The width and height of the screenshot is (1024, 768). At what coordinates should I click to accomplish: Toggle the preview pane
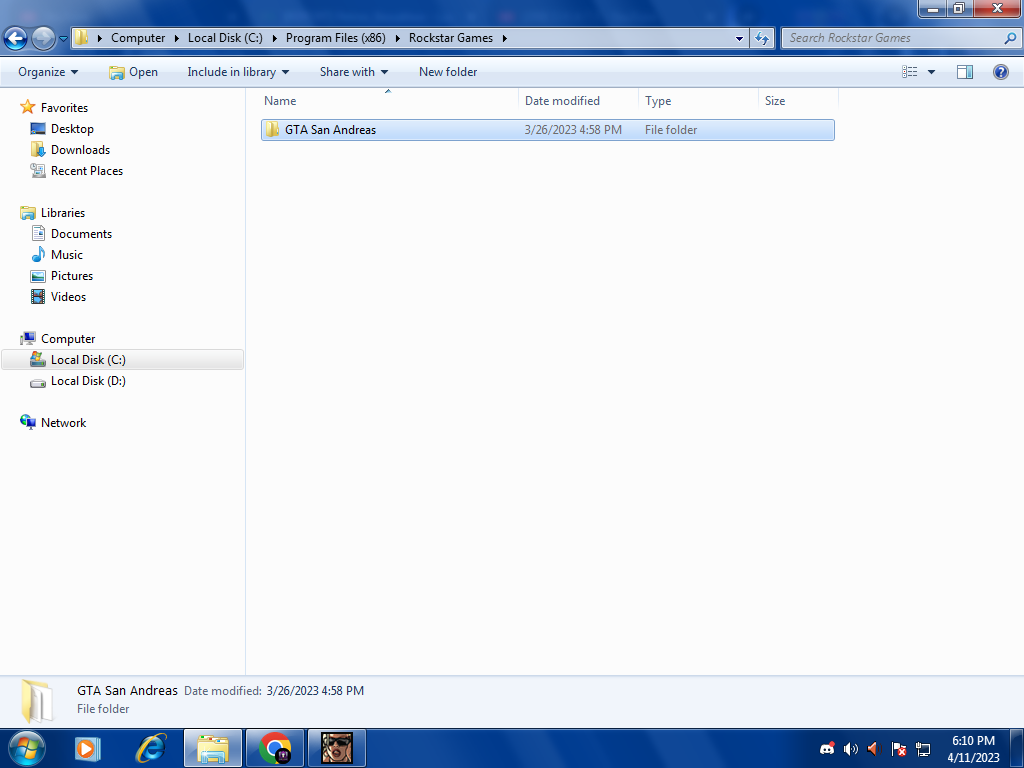(x=965, y=72)
